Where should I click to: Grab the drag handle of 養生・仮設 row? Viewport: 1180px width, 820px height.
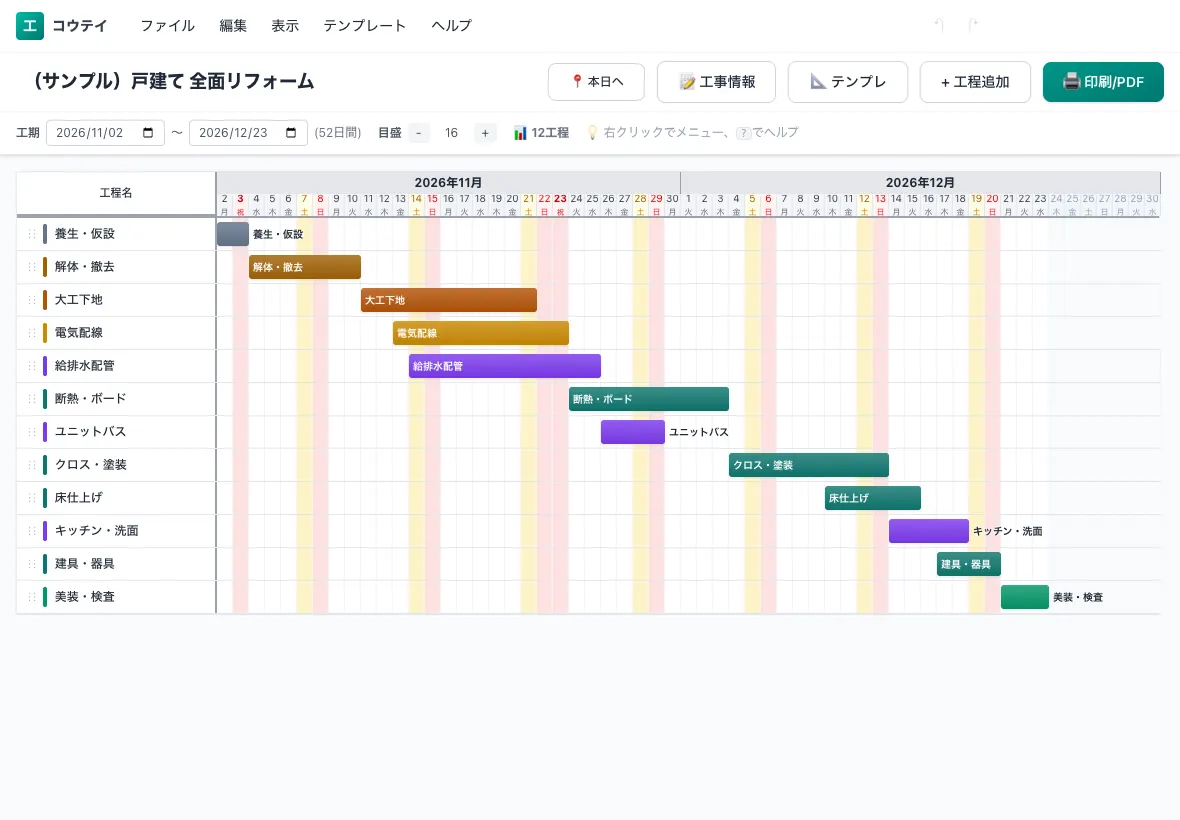tap(32, 234)
